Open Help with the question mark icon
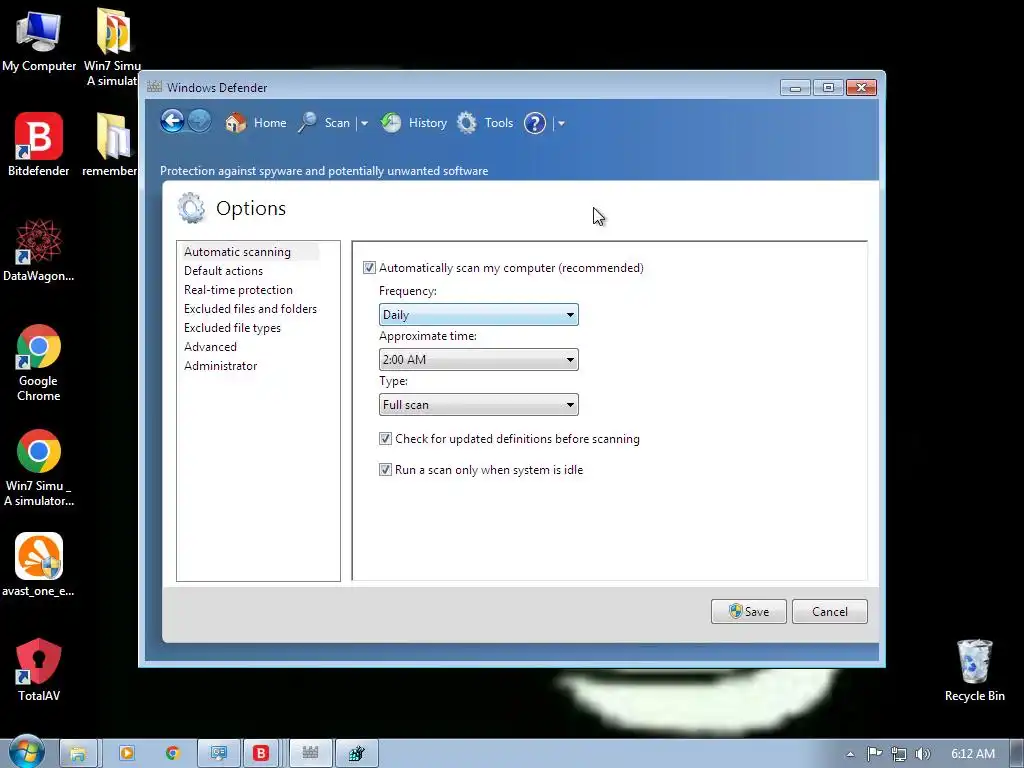 pos(535,123)
